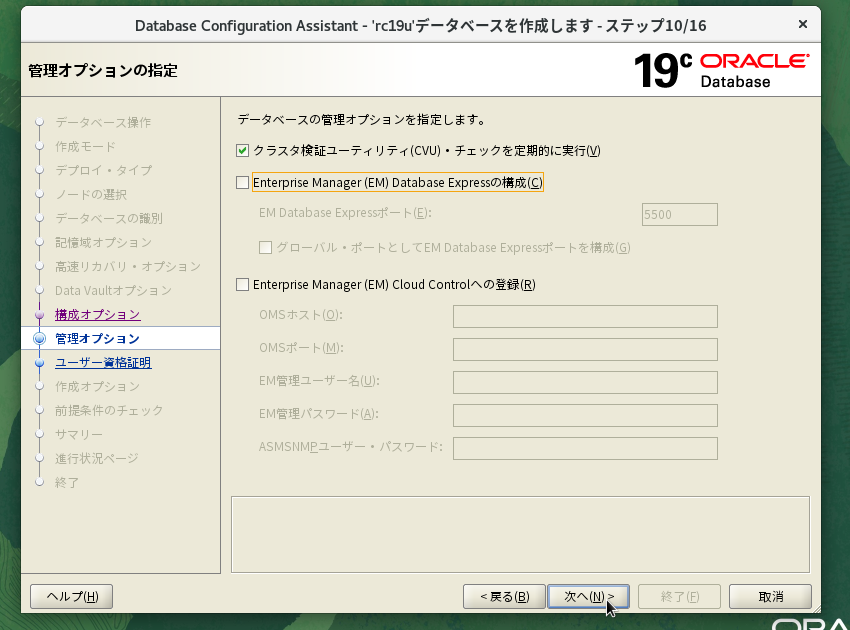This screenshot has width=850, height=630.
Task: Click the 記憶域オプション step label
Action: (103, 242)
